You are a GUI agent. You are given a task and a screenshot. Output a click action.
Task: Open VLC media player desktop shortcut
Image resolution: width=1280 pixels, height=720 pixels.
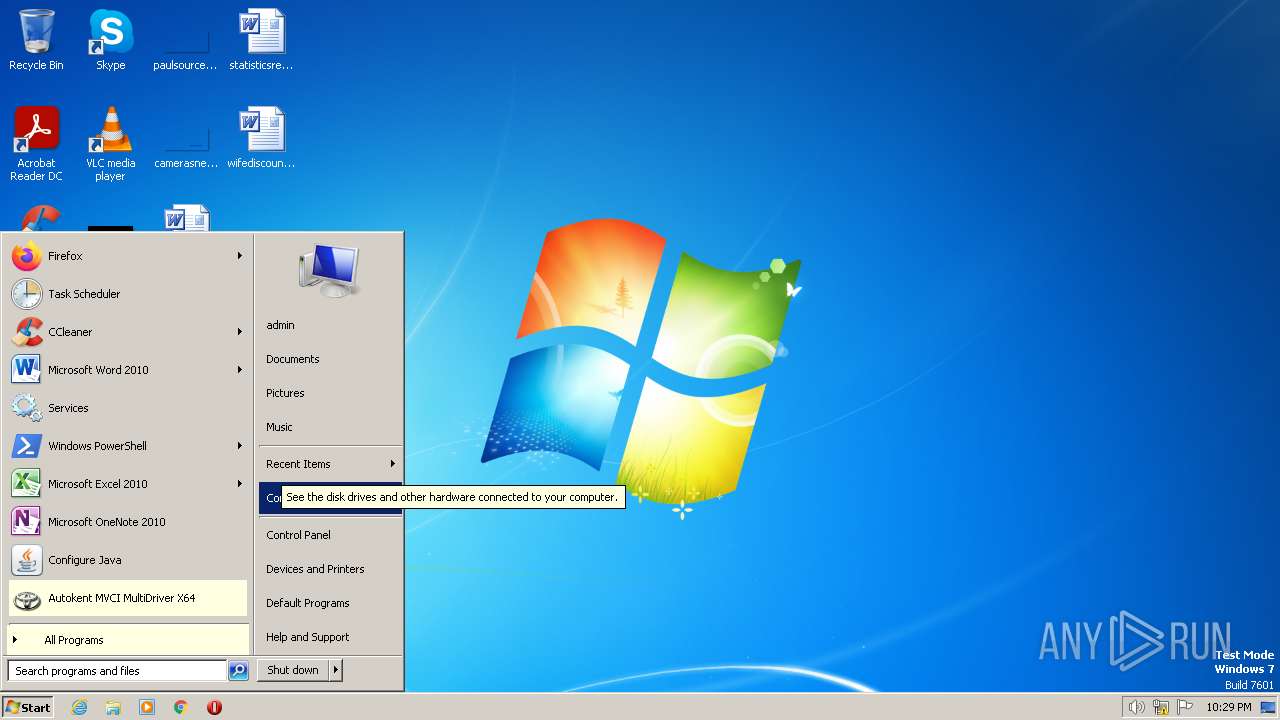110,143
